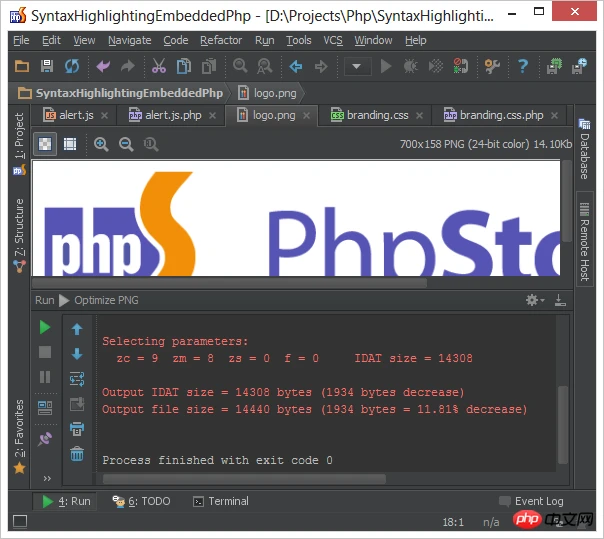Click the main toolbar Run triangle

pyautogui.click(x=386, y=66)
